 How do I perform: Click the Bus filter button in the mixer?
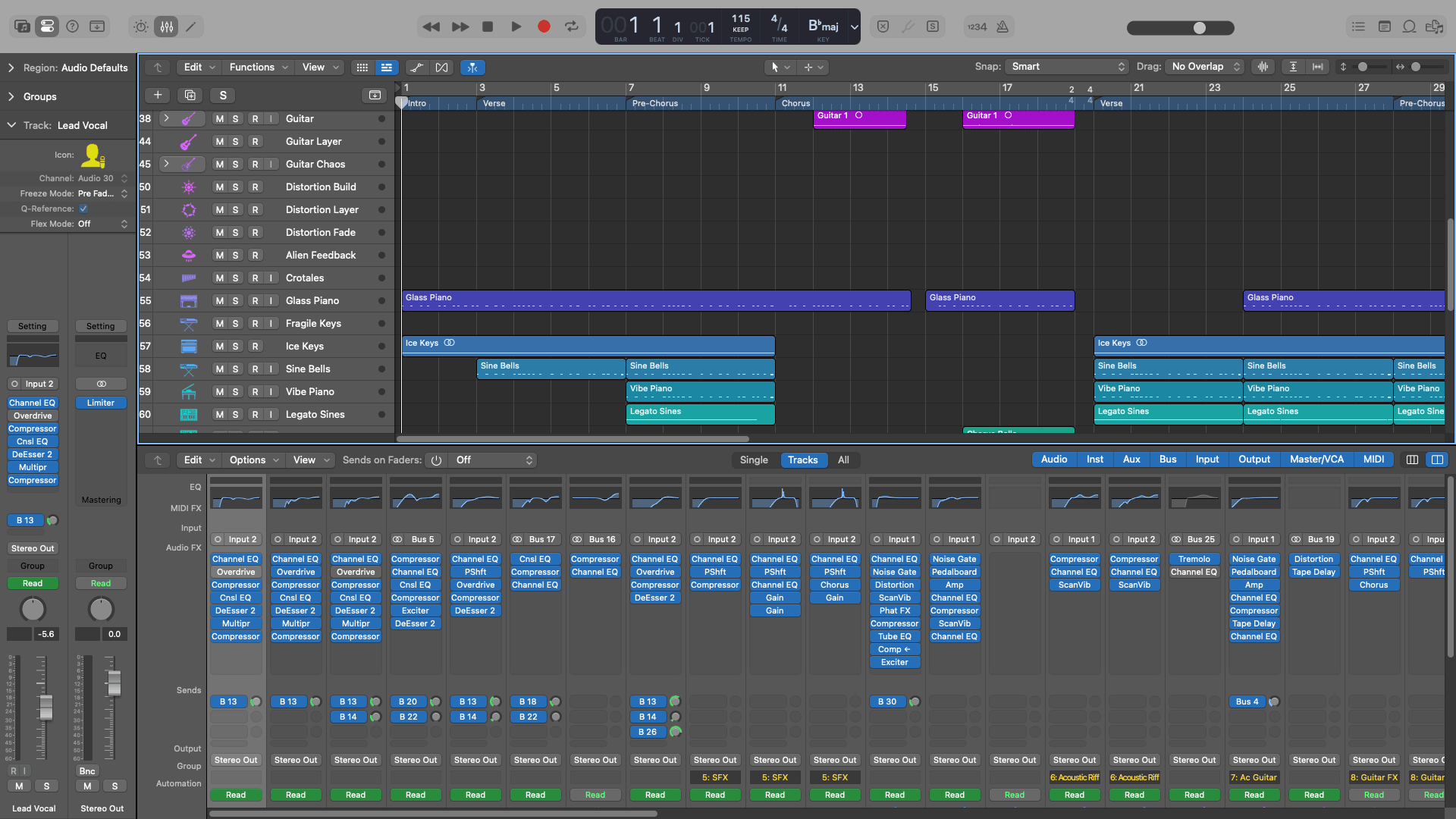1167,460
